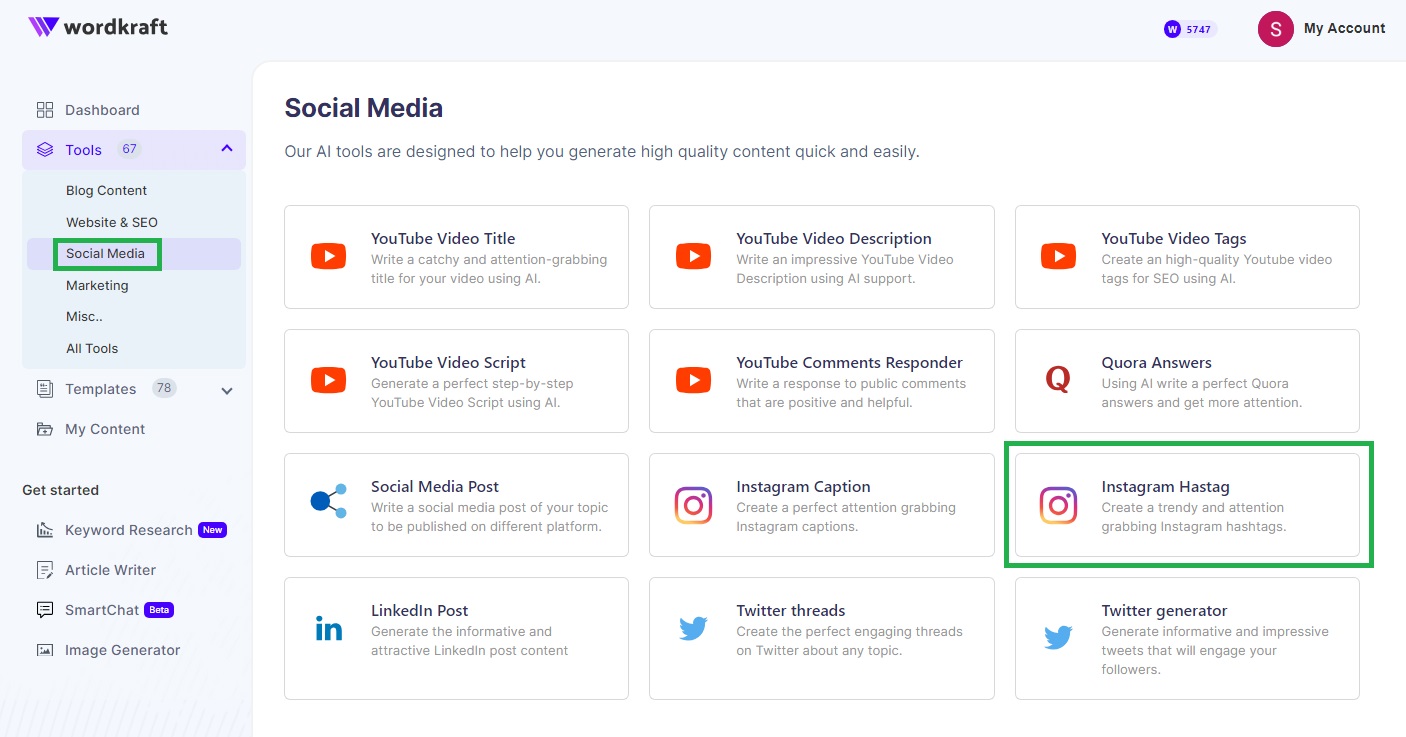Click the Get started section label
This screenshot has height=737, width=1406.
point(60,490)
